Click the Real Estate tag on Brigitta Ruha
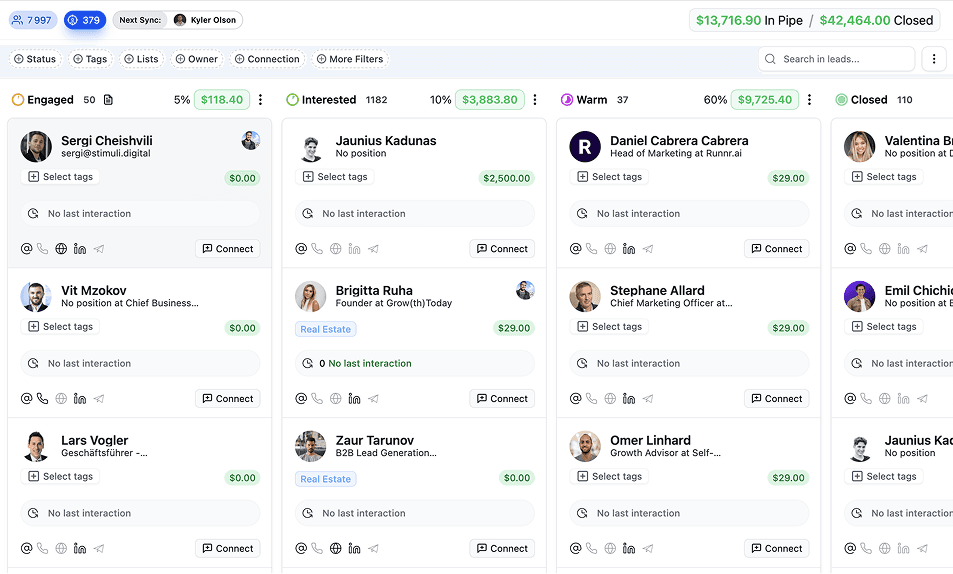The height and width of the screenshot is (574, 953). (326, 329)
